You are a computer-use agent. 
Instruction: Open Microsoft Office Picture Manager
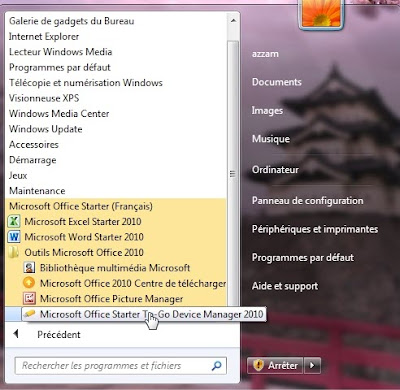pos(111,299)
